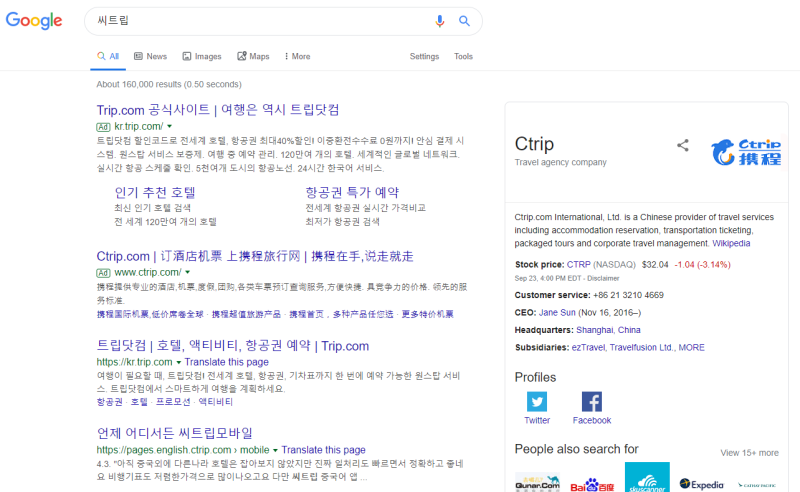Viewport: 800px width, 492px height.
Task: Show MORE subsidiaries
Action: [x=691, y=347]
